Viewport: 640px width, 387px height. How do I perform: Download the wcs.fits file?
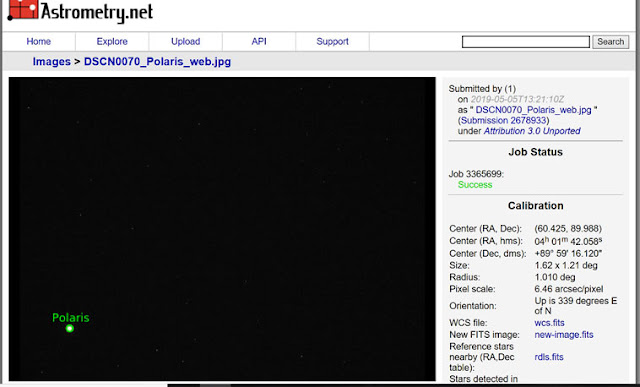[549, 322]
